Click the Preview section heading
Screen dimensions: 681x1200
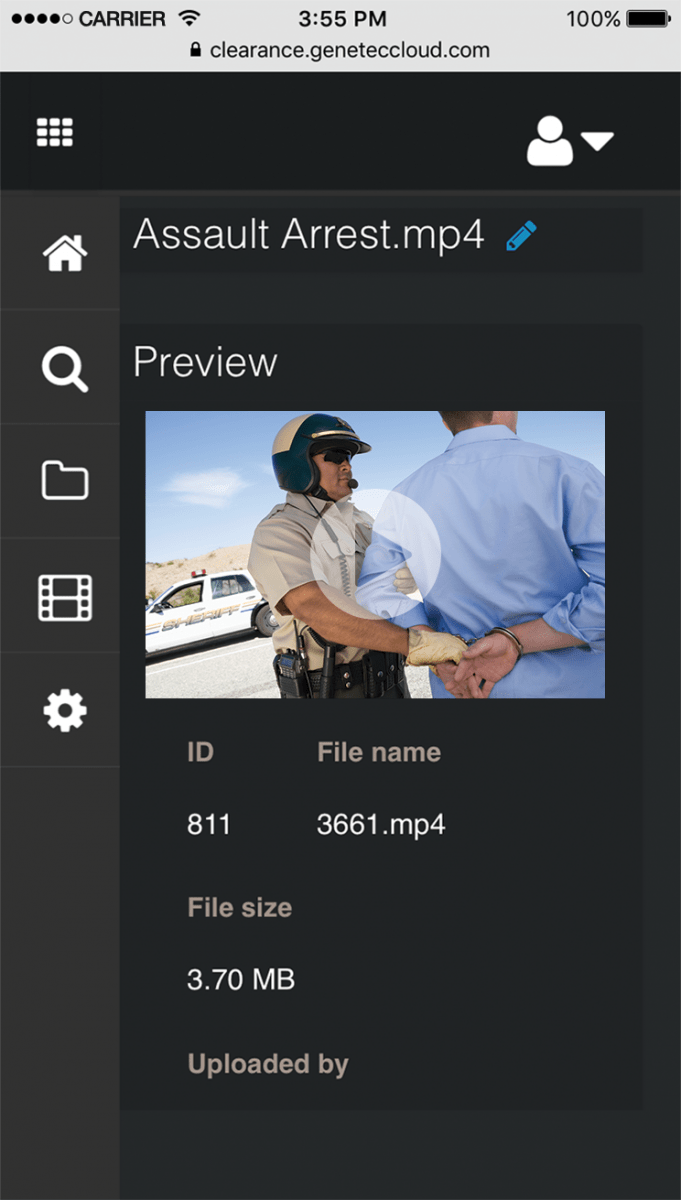click(205, 362)
